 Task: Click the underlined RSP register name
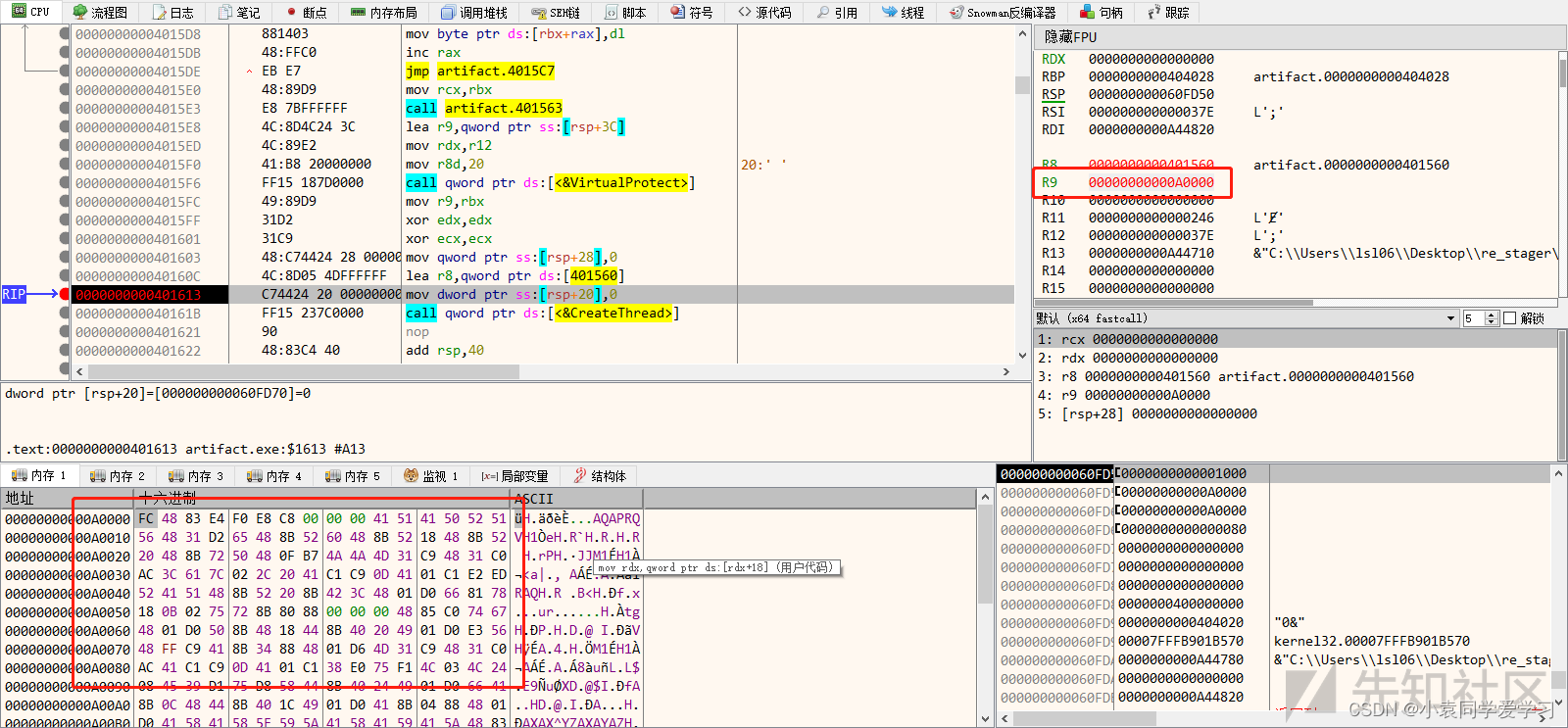[1053, 94]
